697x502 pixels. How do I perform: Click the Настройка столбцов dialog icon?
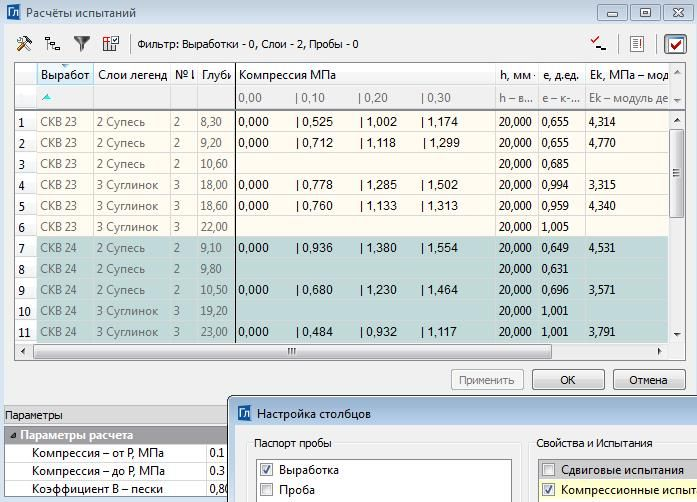click(244, 413)
